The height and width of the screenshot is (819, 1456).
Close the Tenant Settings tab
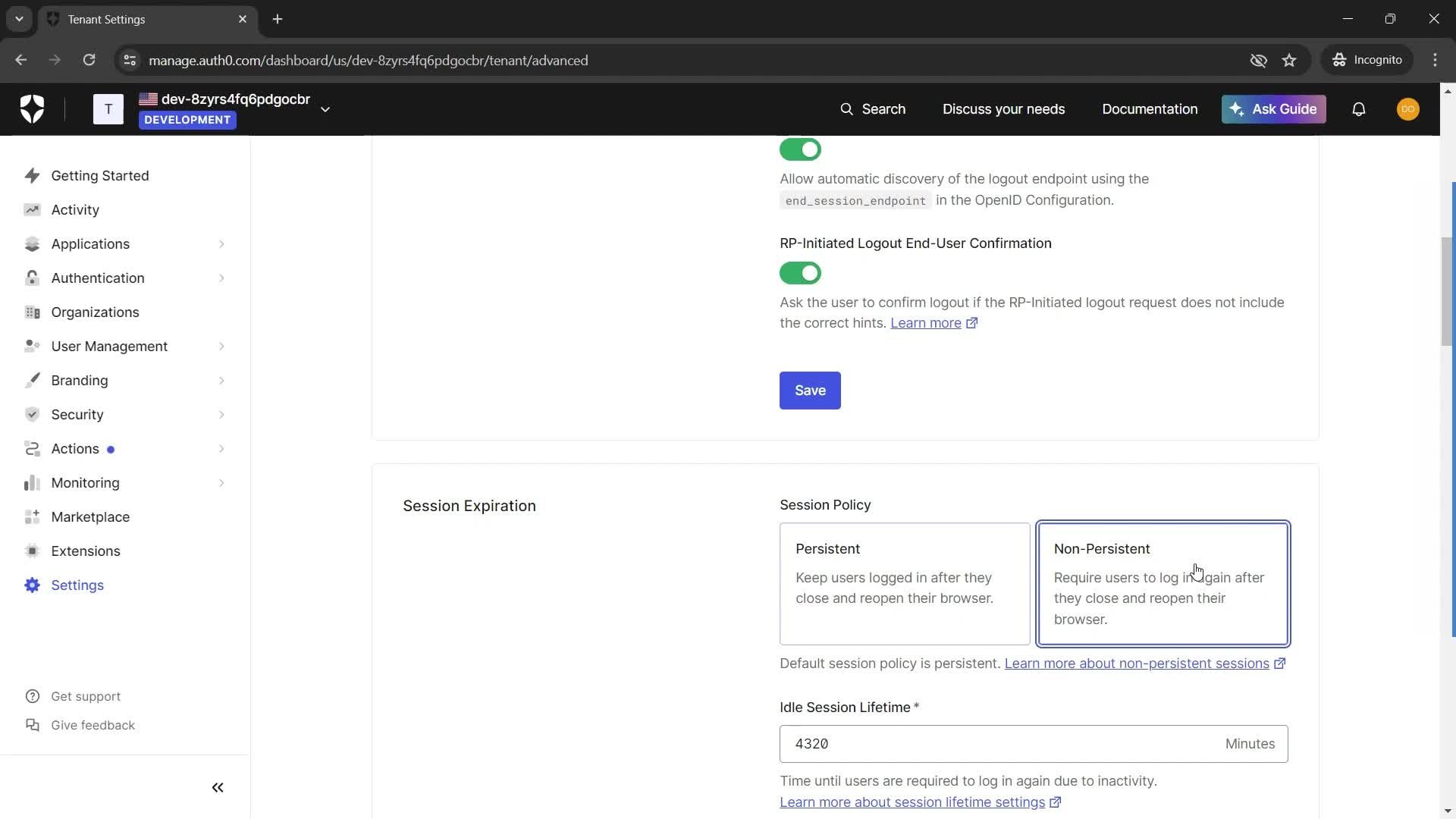tap(243, 19)
